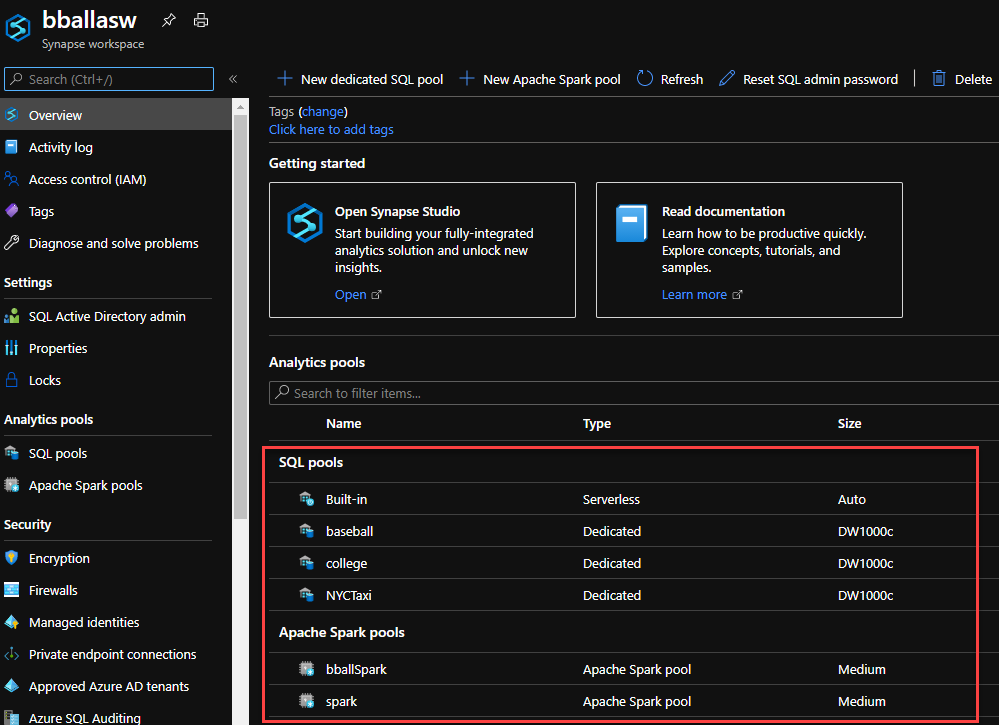Open Activity log in the sidebar
This screenshot has height=725, width=999.
[60, 147]
